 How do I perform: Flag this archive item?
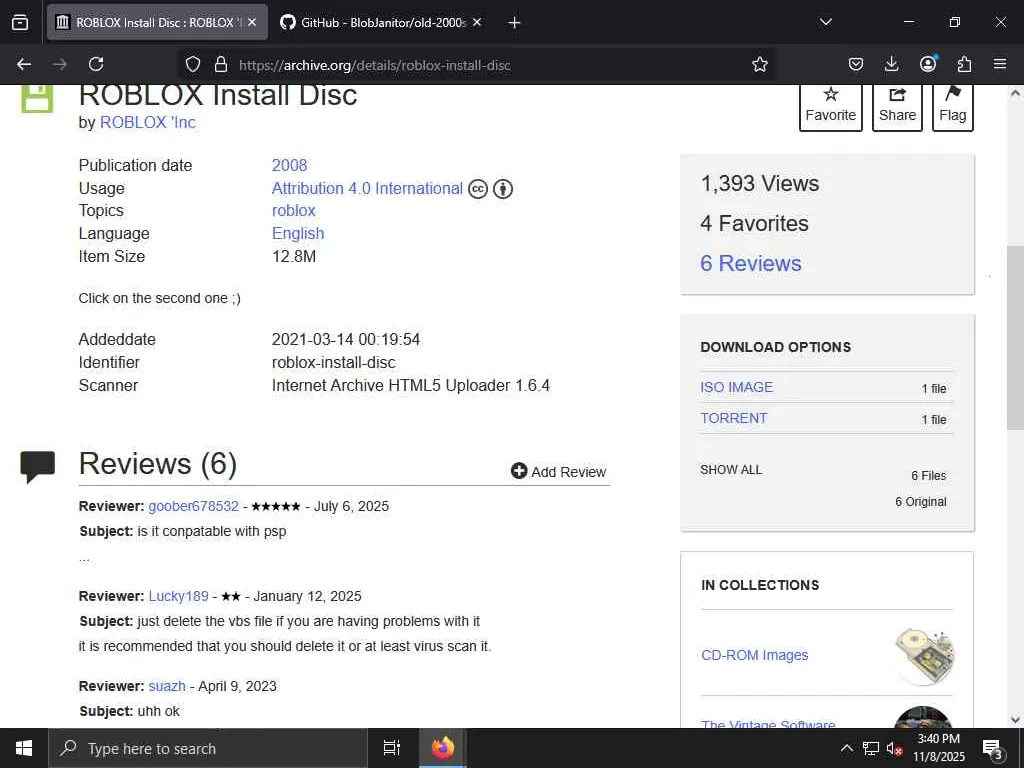click(953, 106)
